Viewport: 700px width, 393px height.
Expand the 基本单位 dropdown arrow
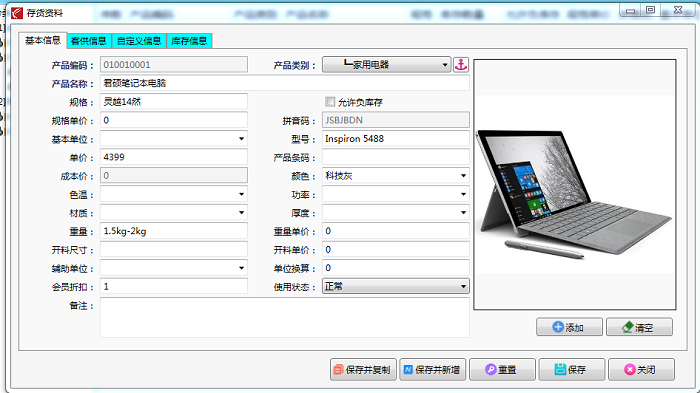(x=242, y=139)
